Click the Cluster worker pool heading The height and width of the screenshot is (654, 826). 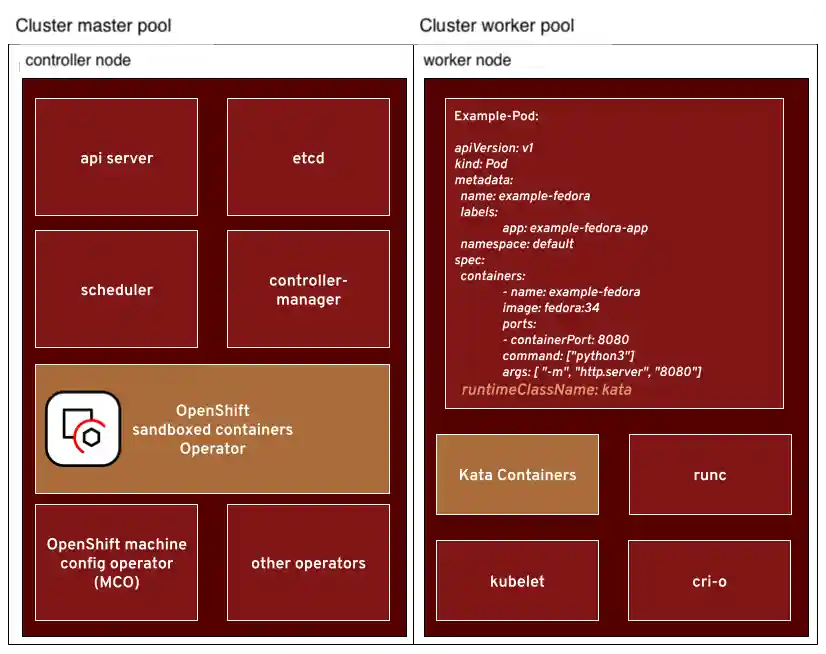[x=497, y=25]
